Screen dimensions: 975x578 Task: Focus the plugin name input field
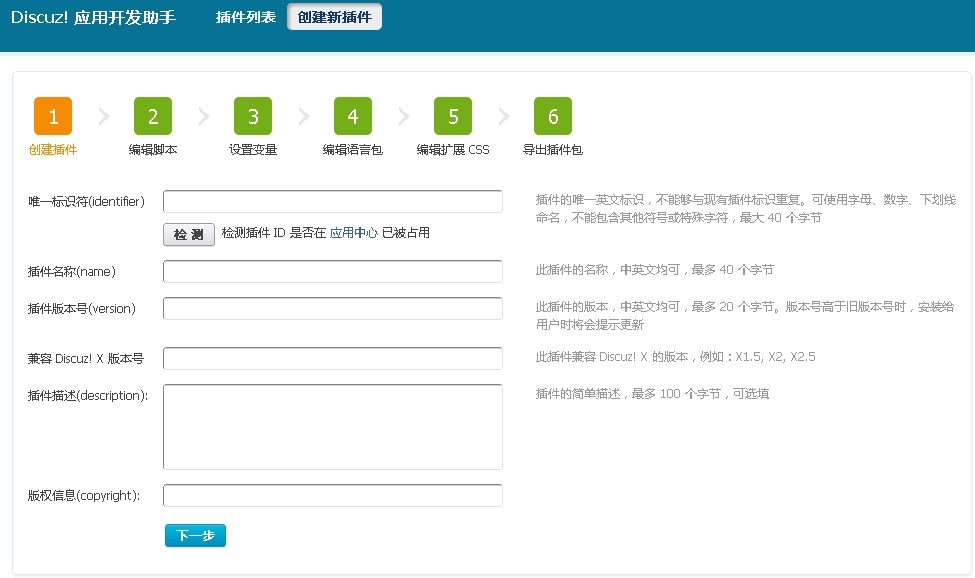coord(332,270)
